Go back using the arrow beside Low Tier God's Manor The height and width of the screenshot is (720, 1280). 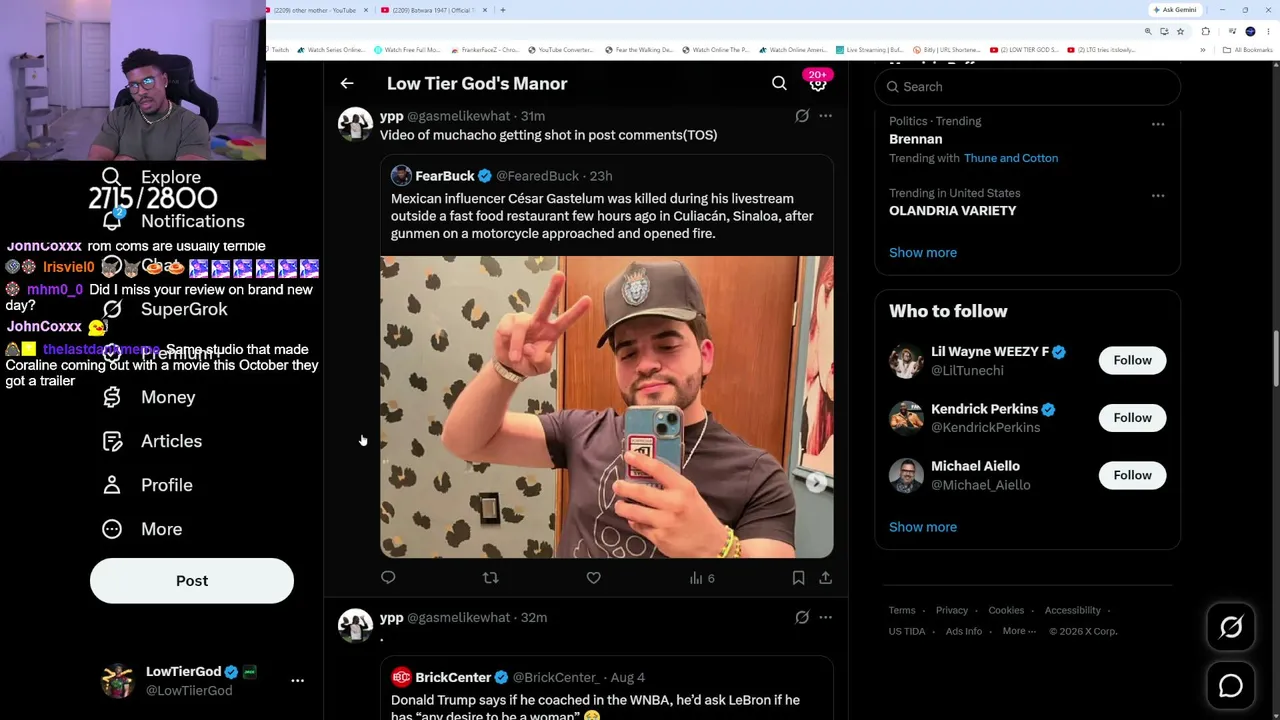pyautogui.click(x=347, y=83)
